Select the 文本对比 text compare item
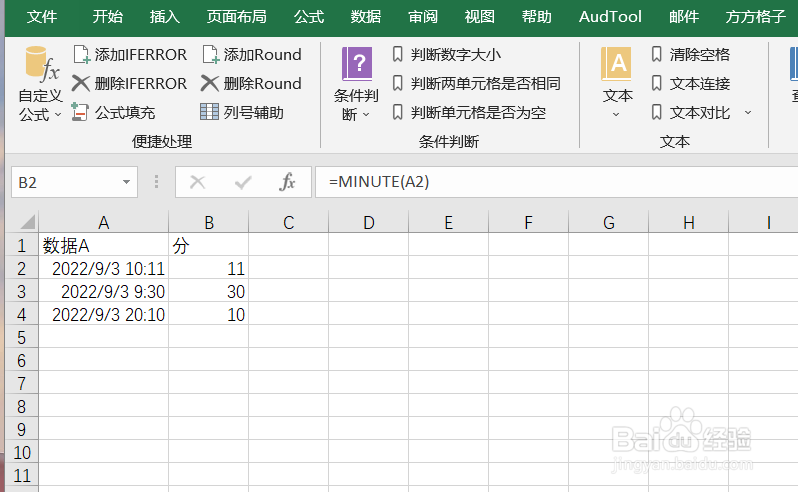The height and width of the screenshot is (492, 798). pyautogui.click(x=691, y=112)
